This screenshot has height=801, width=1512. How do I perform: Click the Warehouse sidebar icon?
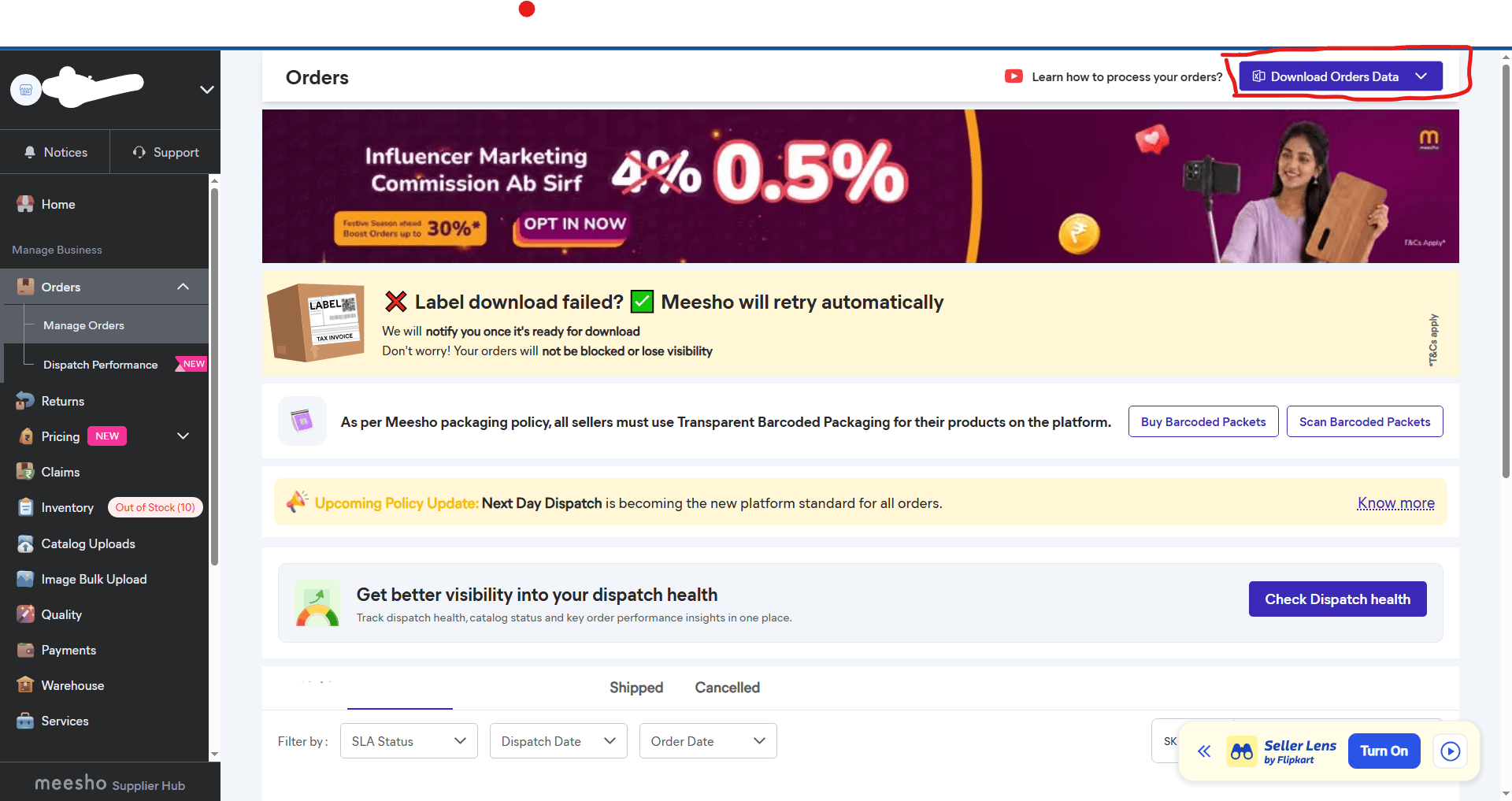pos(25,685)
